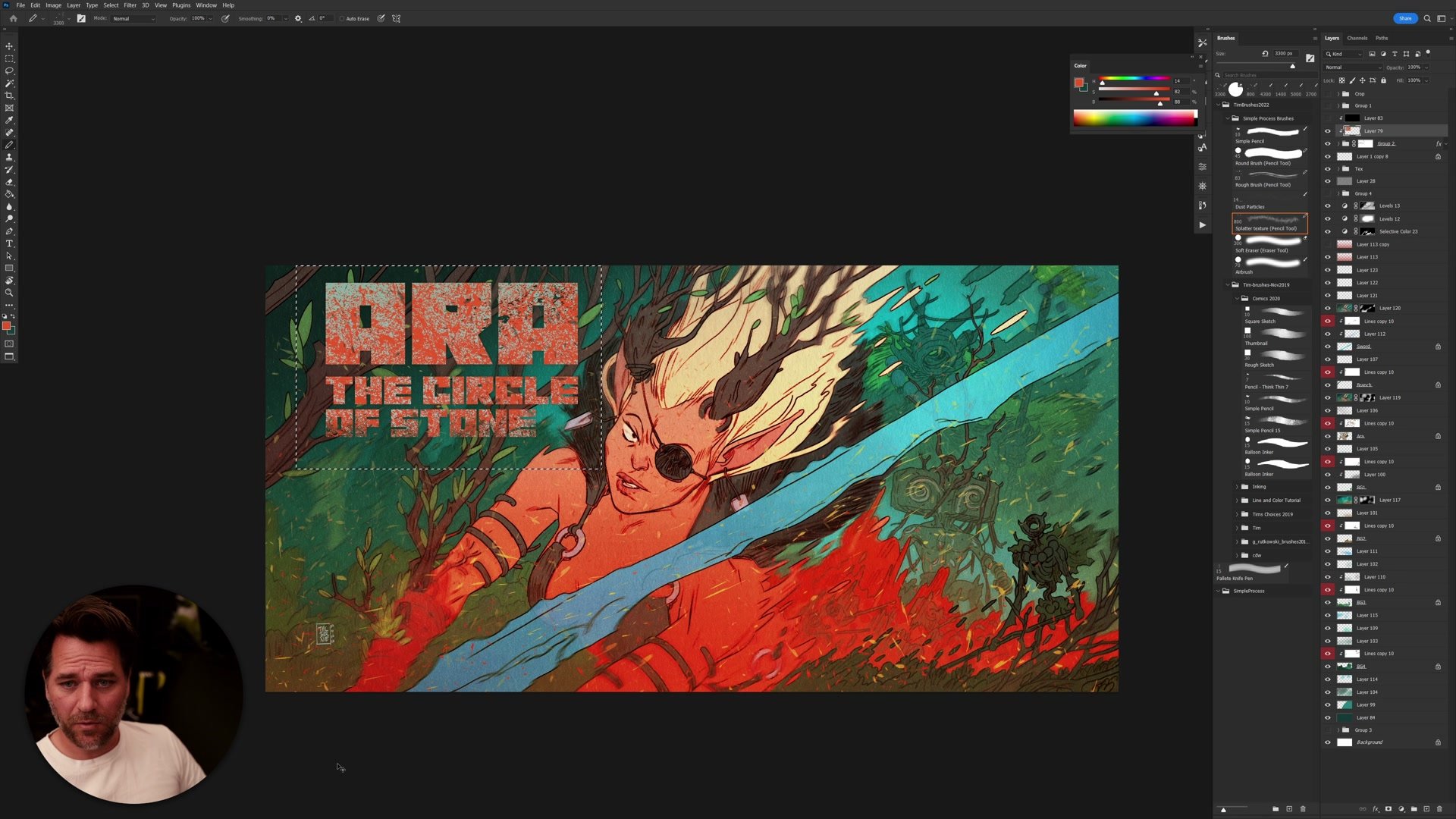Select the Zoom tool

pos(9,293)
